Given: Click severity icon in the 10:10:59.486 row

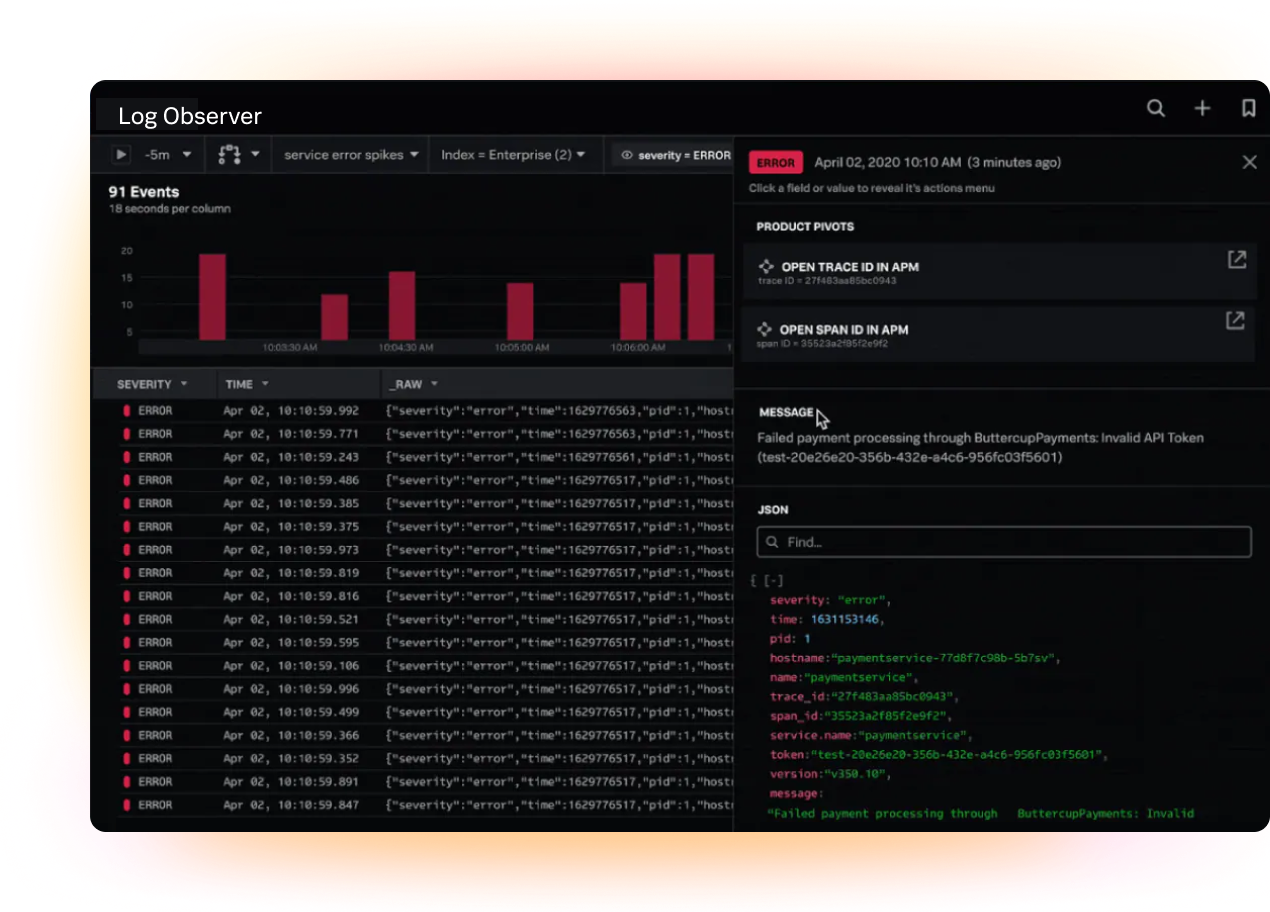Looking at the screenshot, I should click(x=127, y=480).
